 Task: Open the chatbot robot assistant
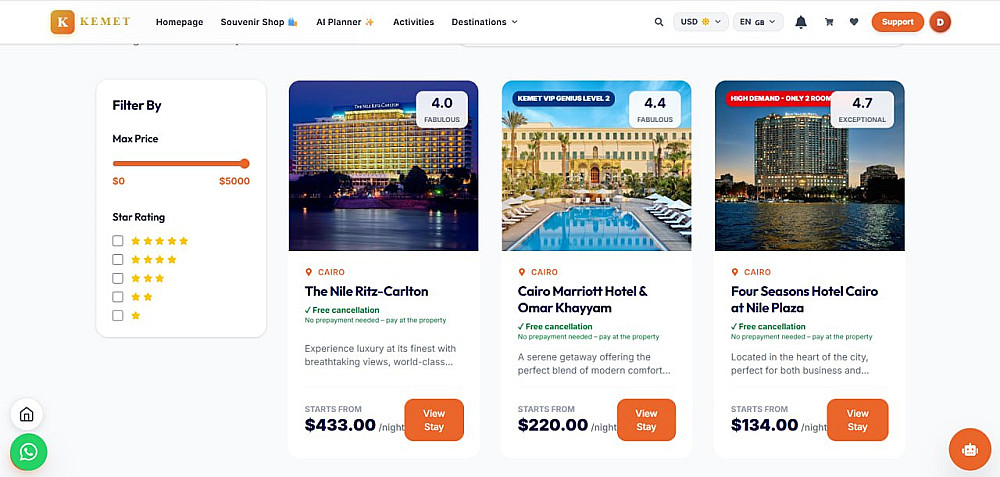coord(969,449)
